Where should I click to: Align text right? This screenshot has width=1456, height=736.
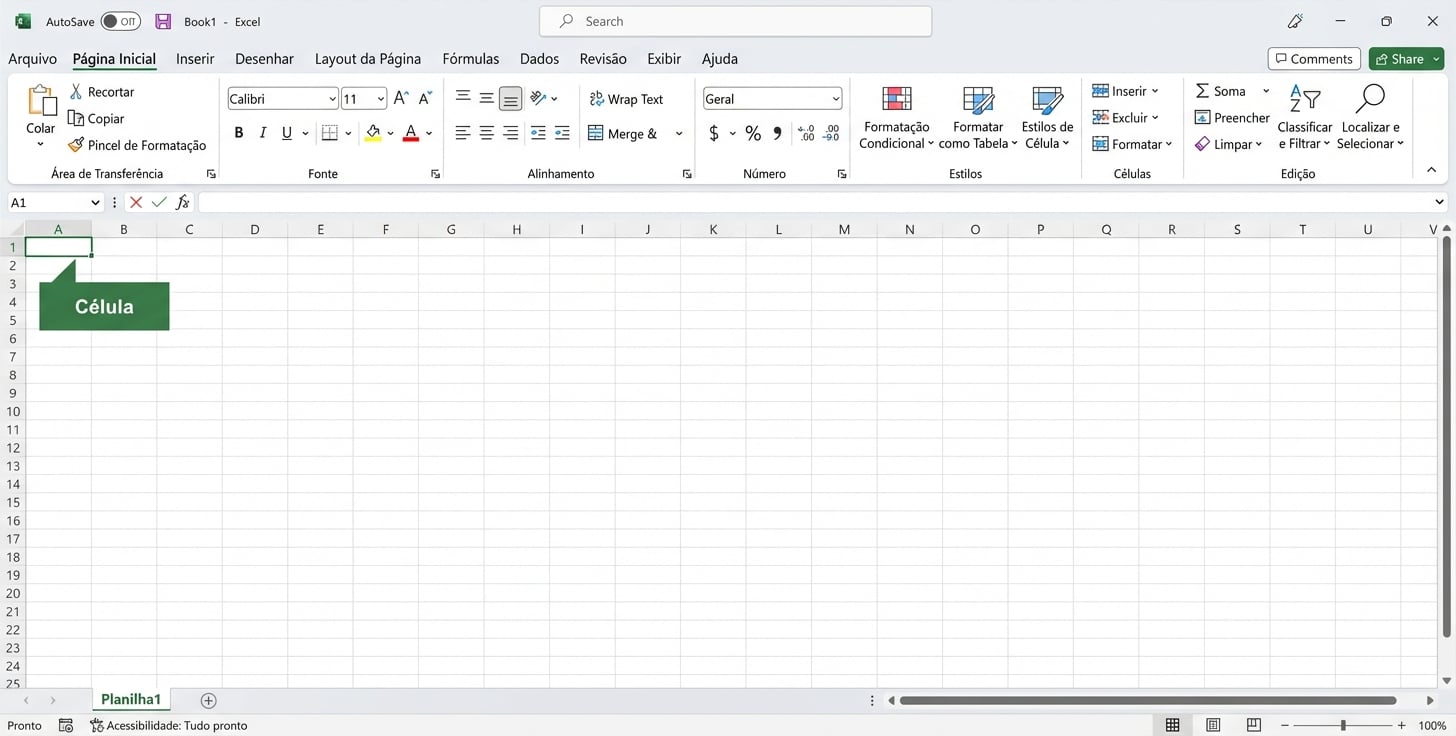click(510, 133)
